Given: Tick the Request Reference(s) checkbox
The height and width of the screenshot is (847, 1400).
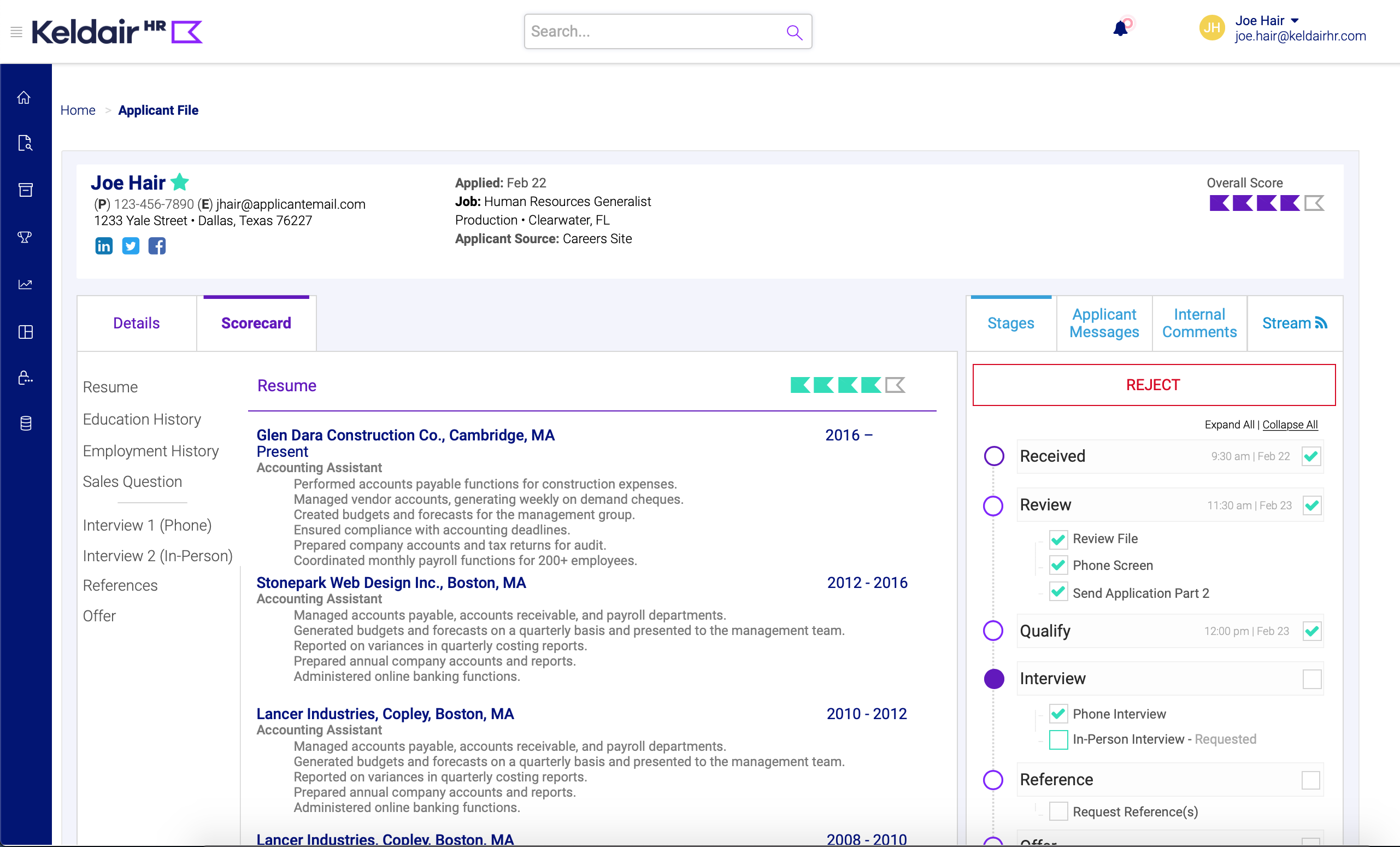Looking at the screenshot, I should [1058, 811].
